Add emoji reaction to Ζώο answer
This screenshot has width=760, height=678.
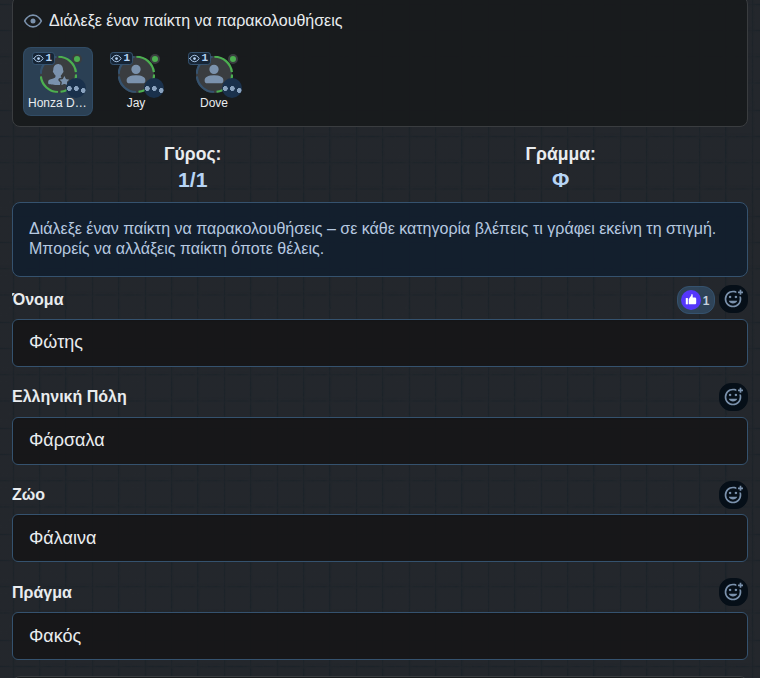tap(733, 495)
